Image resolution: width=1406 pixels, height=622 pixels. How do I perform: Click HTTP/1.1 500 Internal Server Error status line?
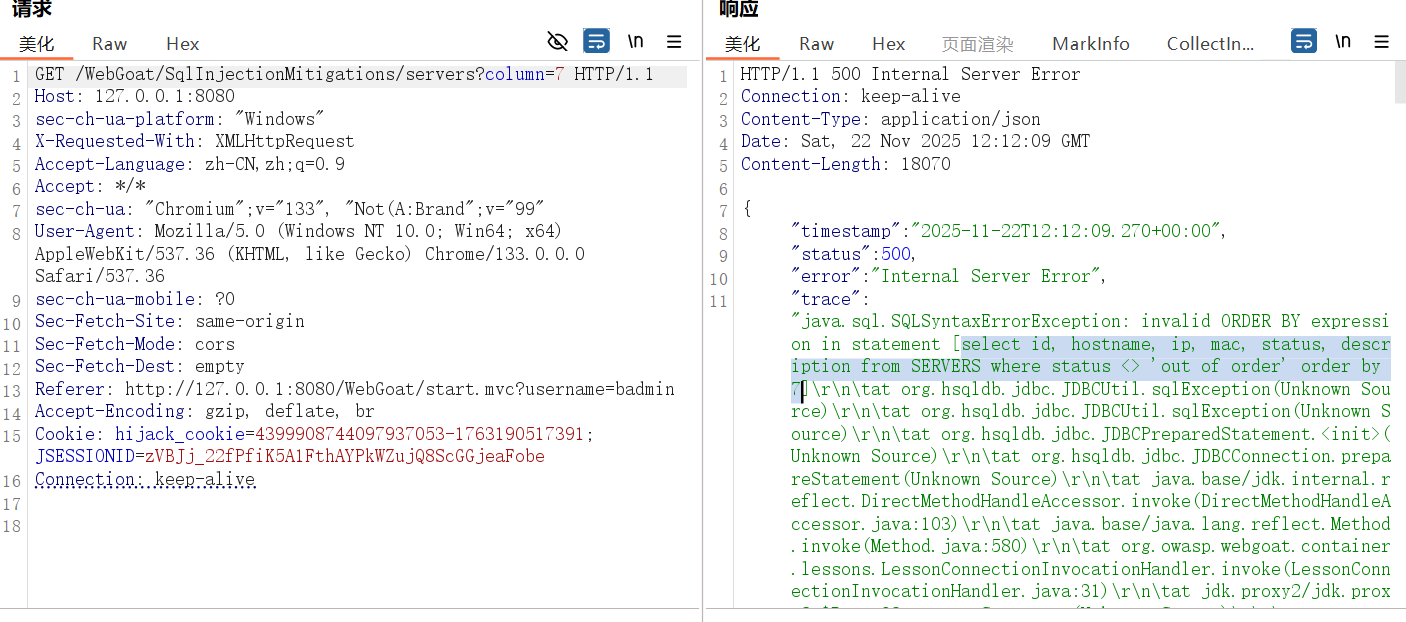click(911, 74)
